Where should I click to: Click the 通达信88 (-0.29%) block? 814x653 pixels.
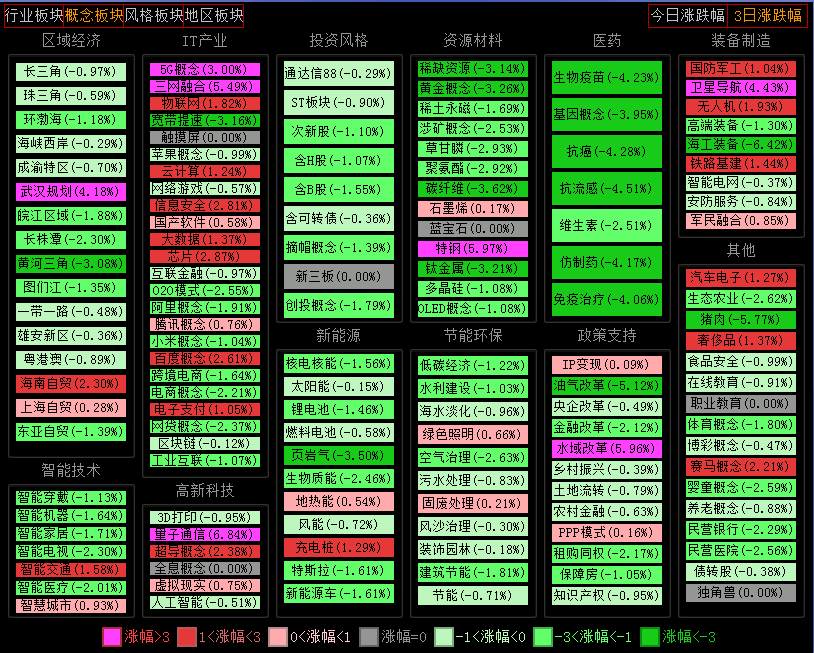pos(339,74)
